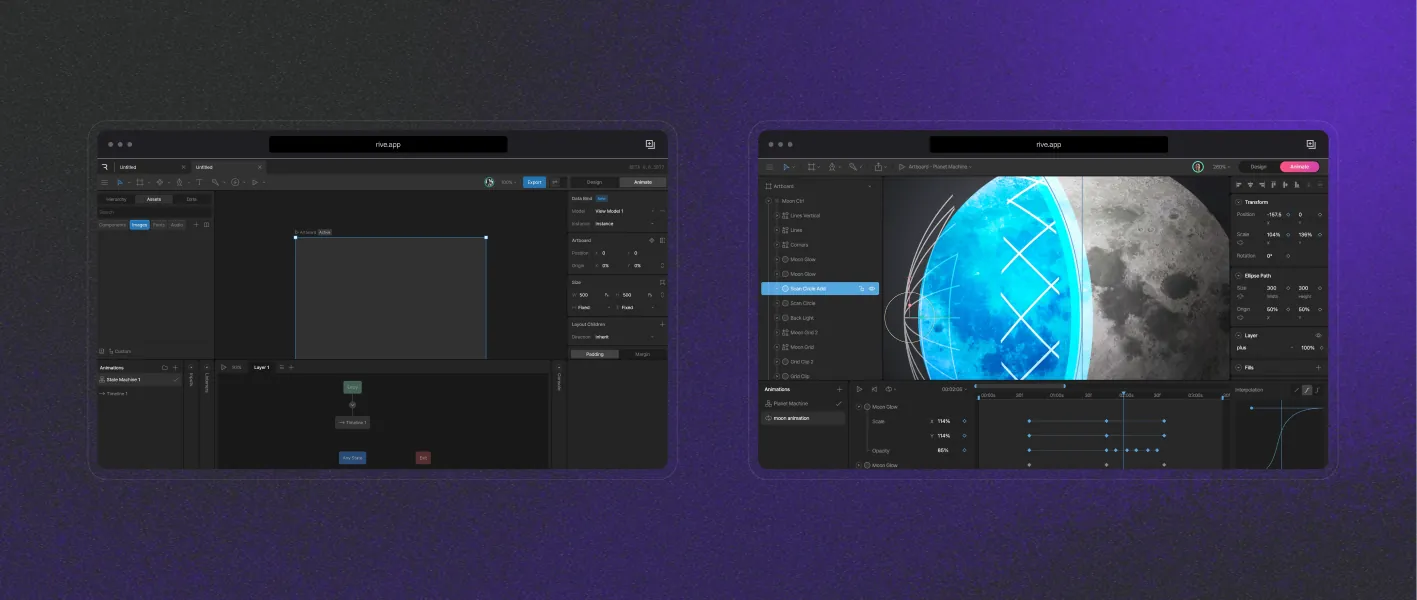Viewport: 1417px width, 600px height.
Task: Select Fonts filter in Assets panel
Action: click(159, 225)
